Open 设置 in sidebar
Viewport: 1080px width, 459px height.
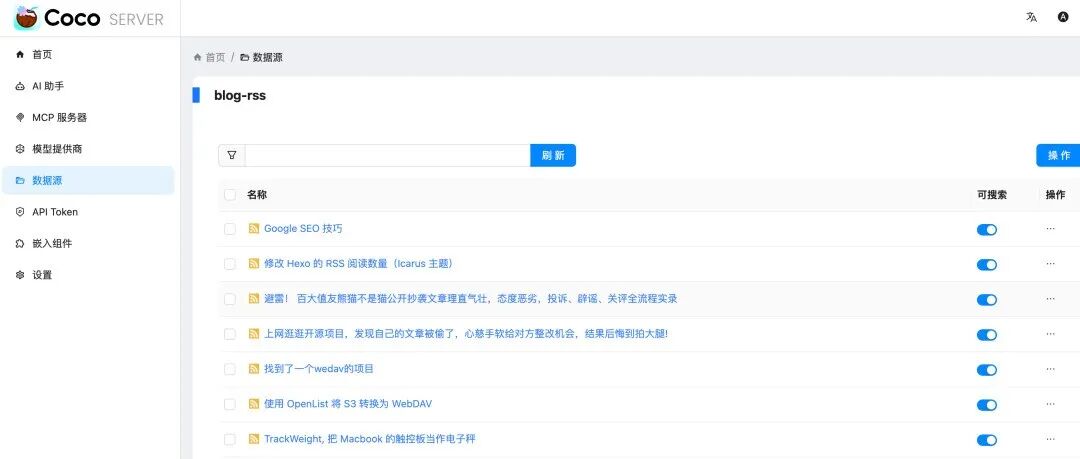point(87,275)
